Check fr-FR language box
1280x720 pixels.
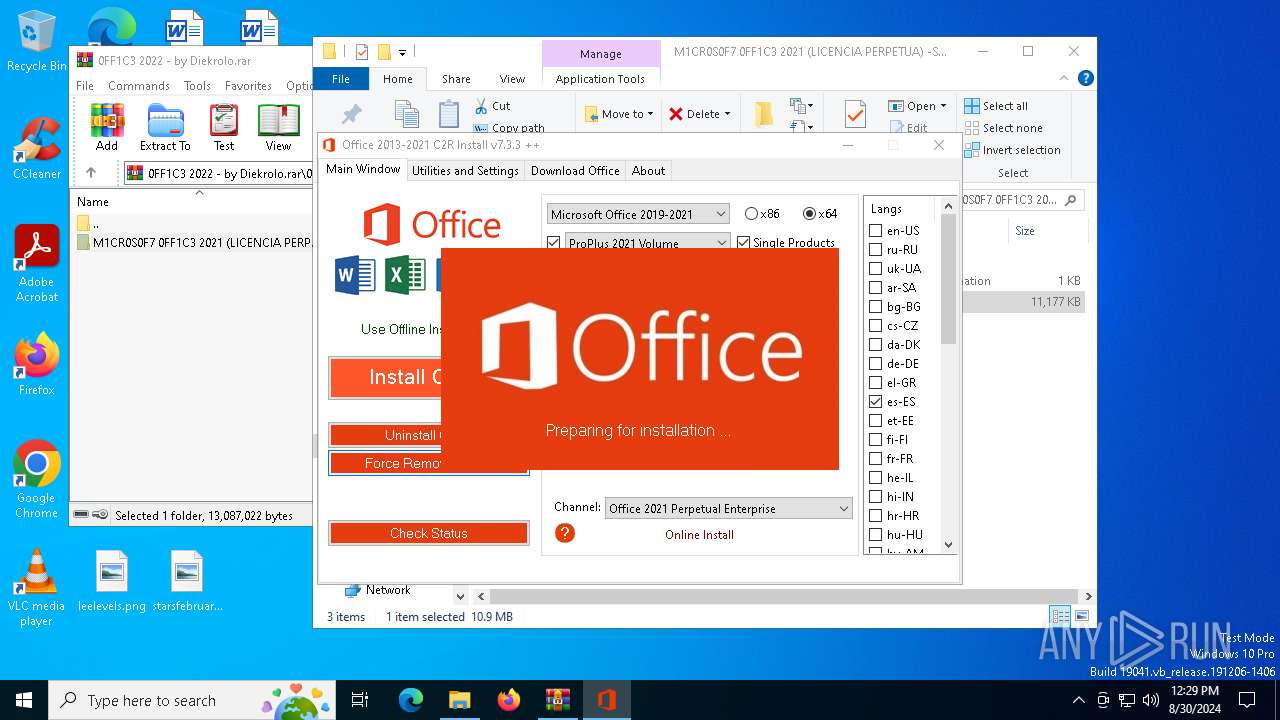(875, 459)
